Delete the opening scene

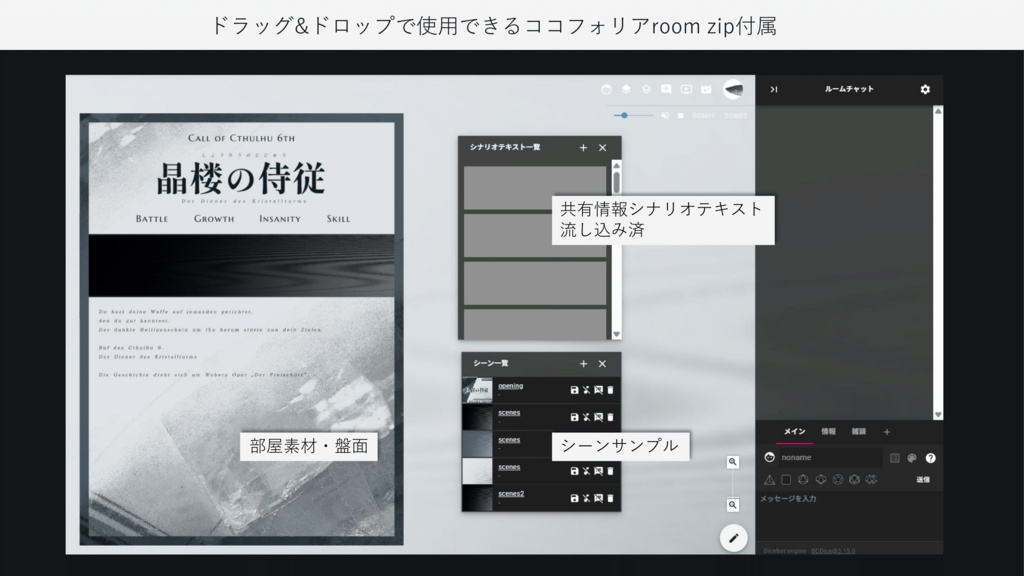pos(611,390)
